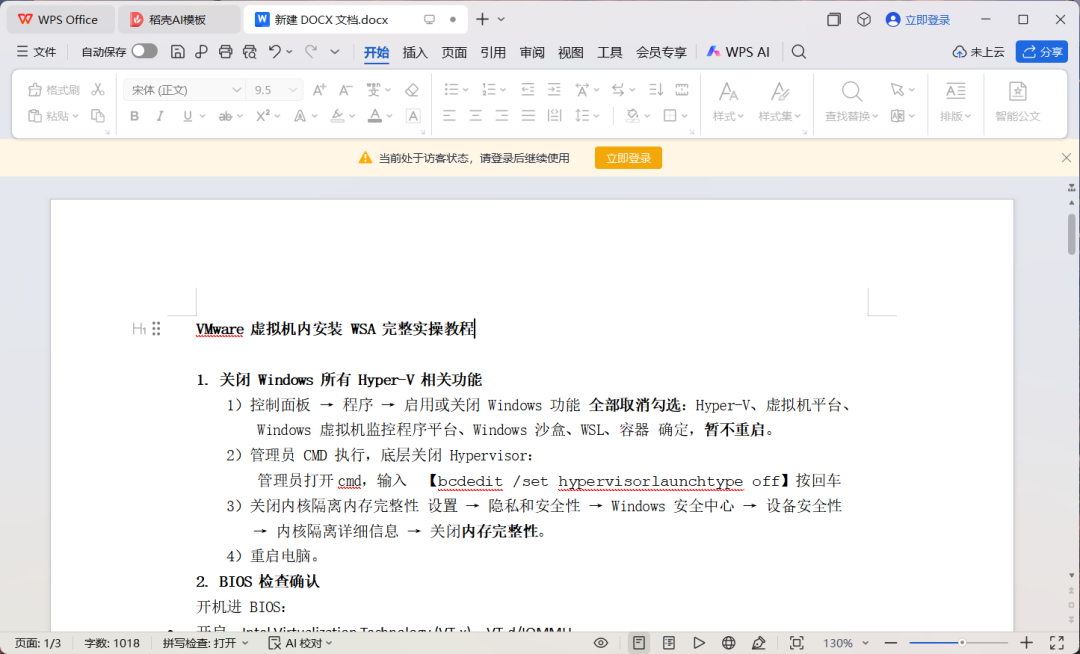Screen dimensions: 1080x654
Task: Click the full screen icon in status bar
Action: pyautogui.click(x=1057, y=642)
